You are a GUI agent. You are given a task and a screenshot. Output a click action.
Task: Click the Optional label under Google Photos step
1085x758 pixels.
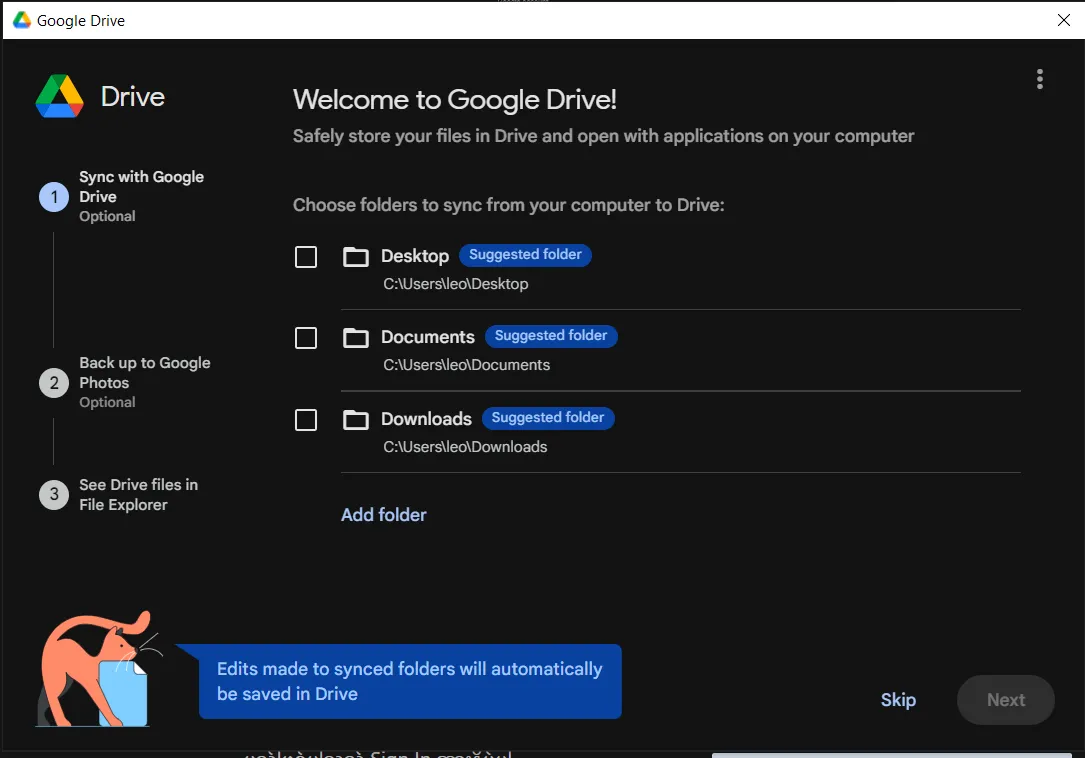107,402
